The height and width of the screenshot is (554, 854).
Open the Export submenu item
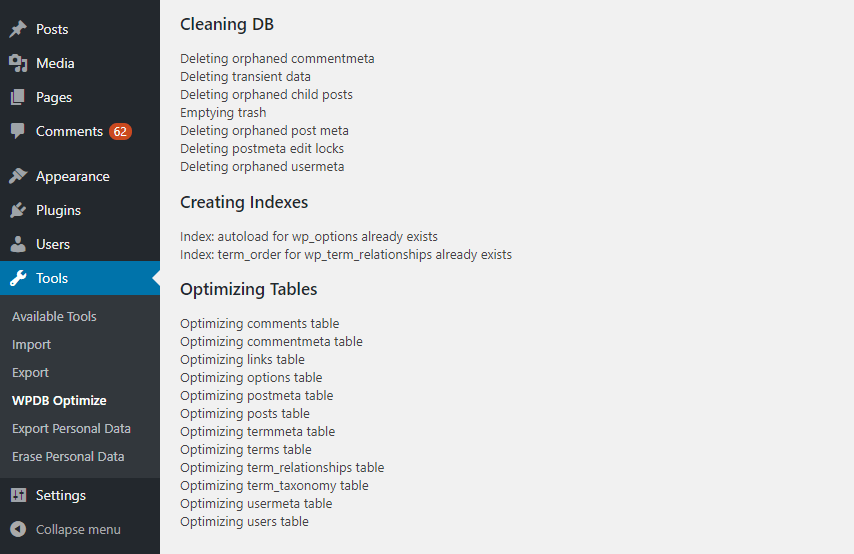pos(30,373)
